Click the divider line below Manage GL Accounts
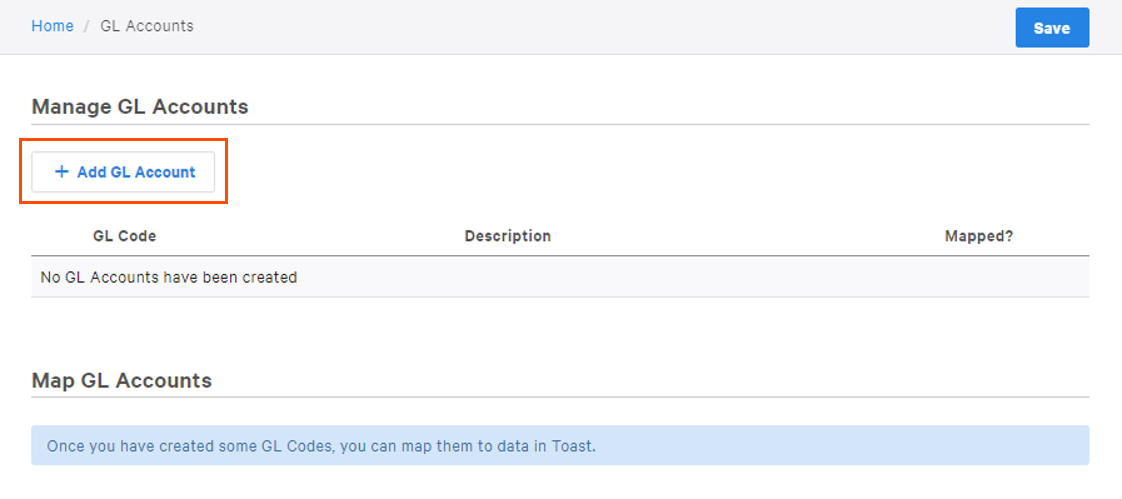Viewport: 1122px width, 499px height. click(x=560, y=125)
